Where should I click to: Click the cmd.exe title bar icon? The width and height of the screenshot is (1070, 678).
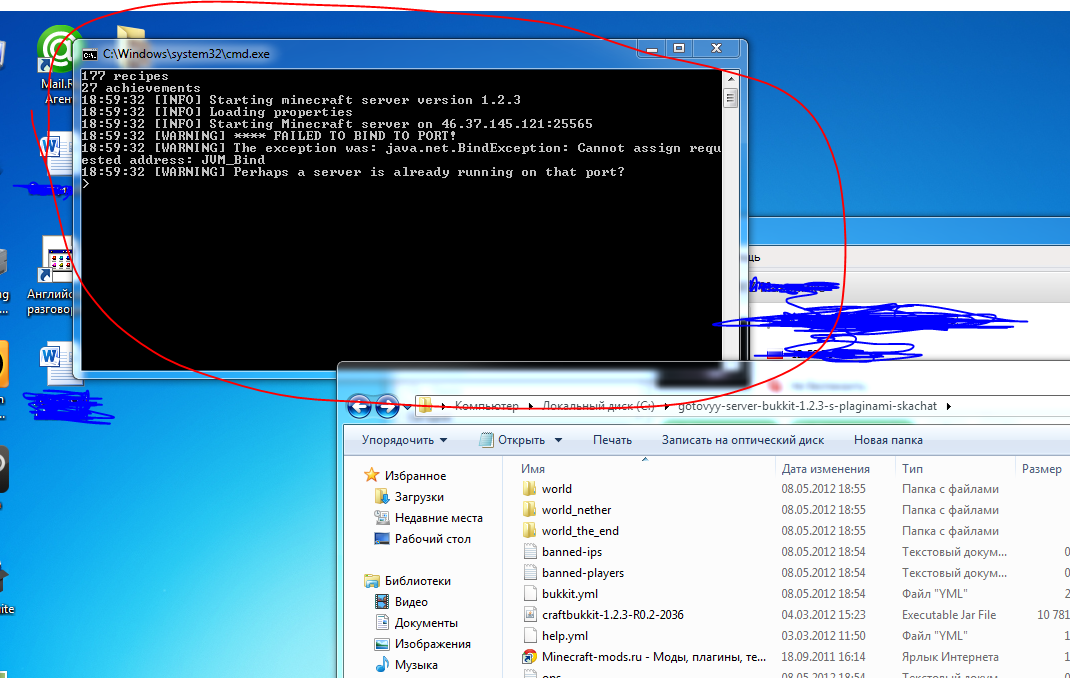point(90,55)
